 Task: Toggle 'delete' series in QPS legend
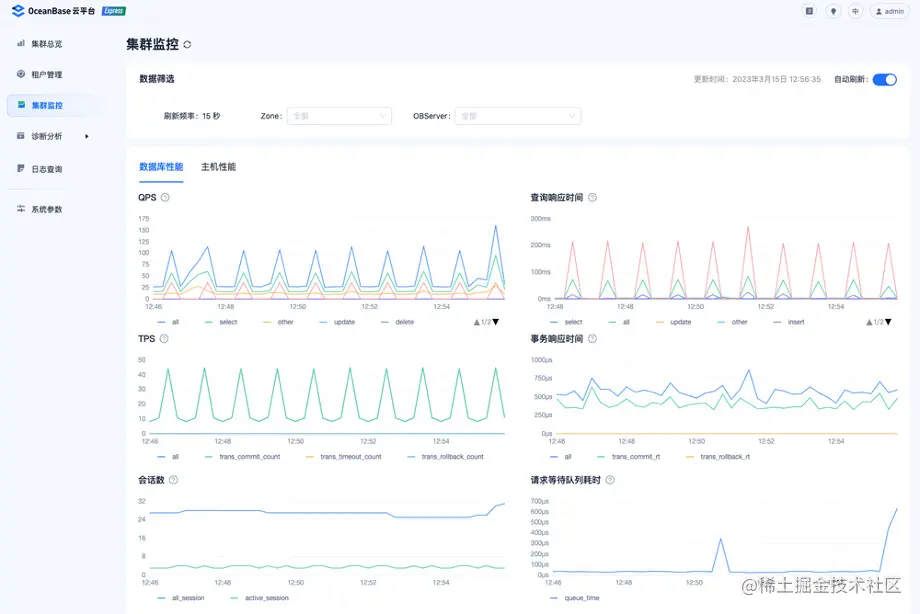coord(397,322)
